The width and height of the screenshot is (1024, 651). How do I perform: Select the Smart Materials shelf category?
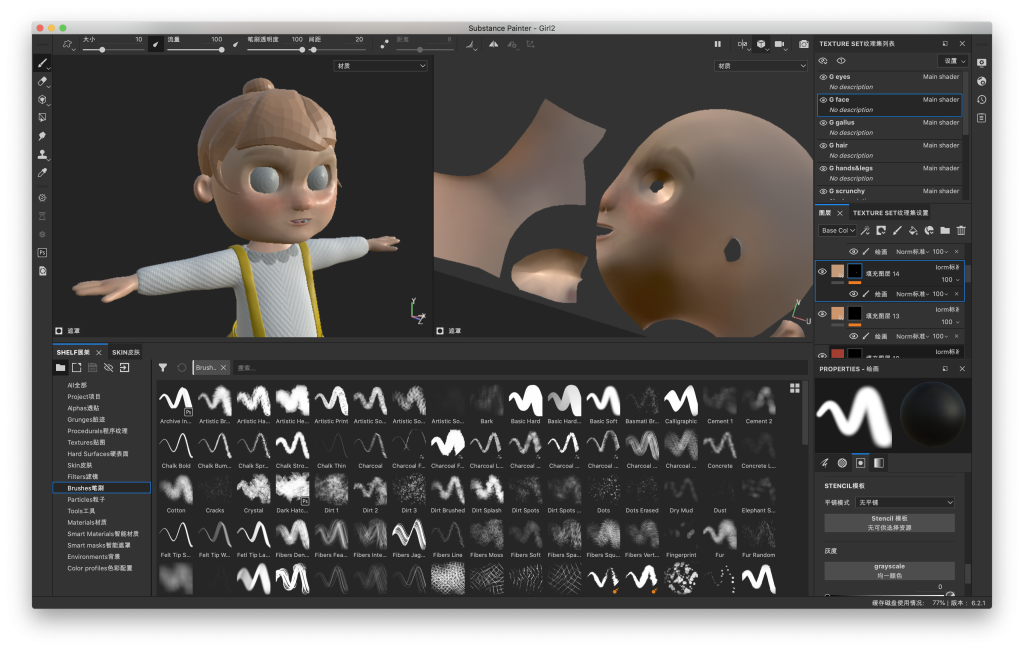[x=103, y=533]
